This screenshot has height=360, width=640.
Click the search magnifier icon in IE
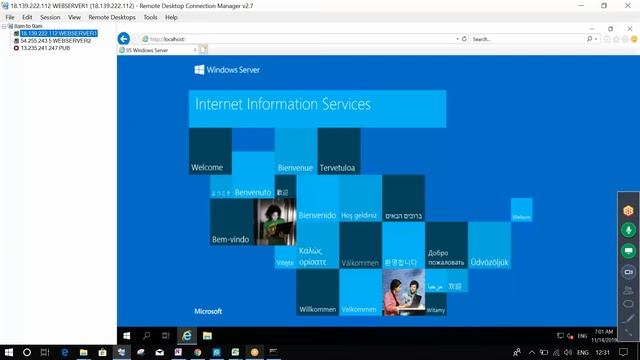(x=589, y=39)
